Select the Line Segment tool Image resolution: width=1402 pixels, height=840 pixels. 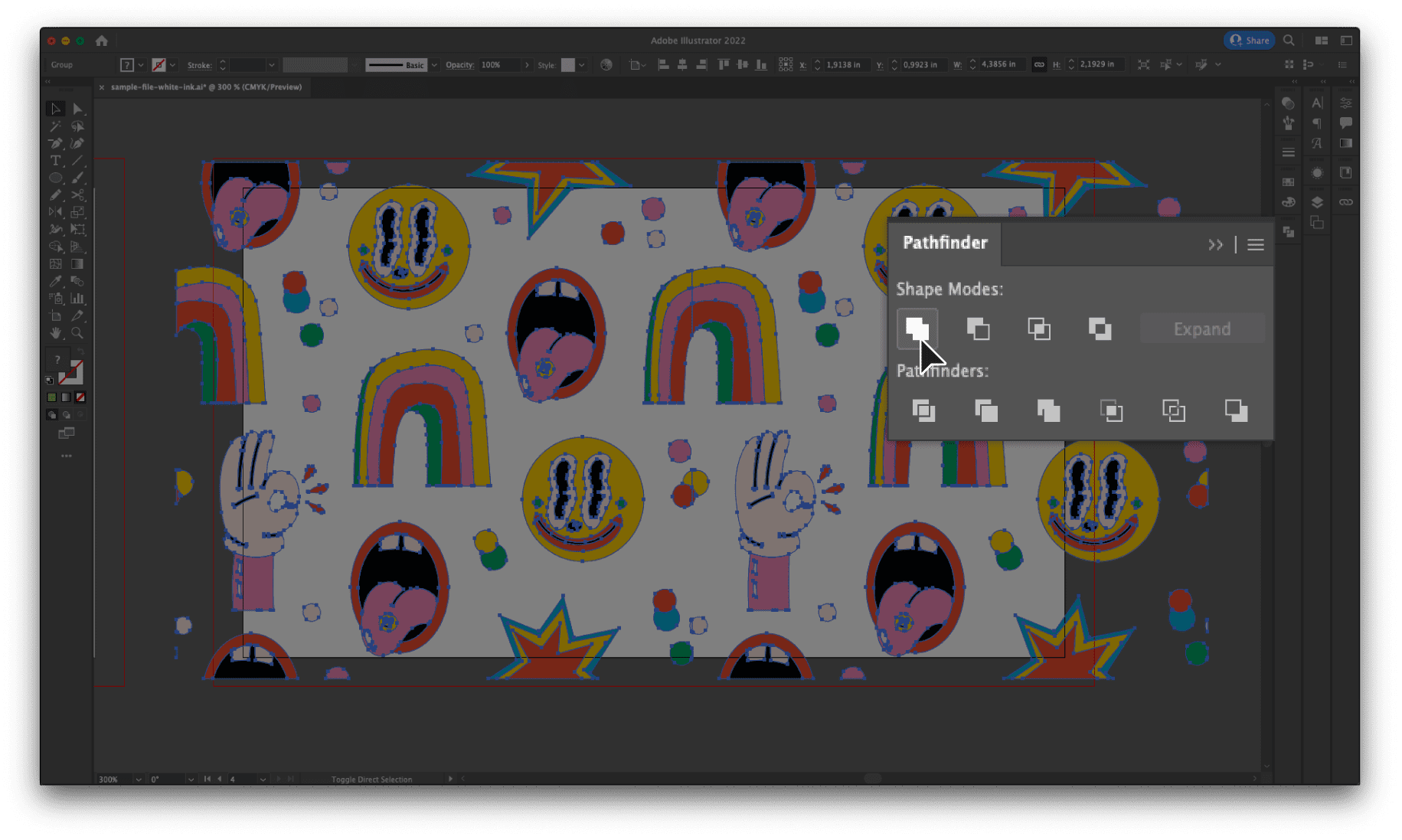[x=77, y=161]
